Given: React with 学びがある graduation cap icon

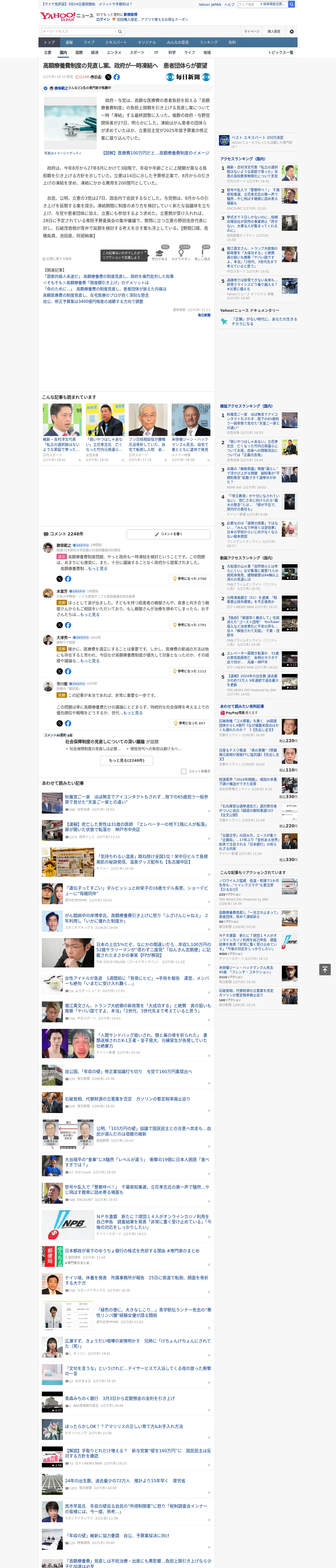Looking at the screenshot, I should point(160,253).
